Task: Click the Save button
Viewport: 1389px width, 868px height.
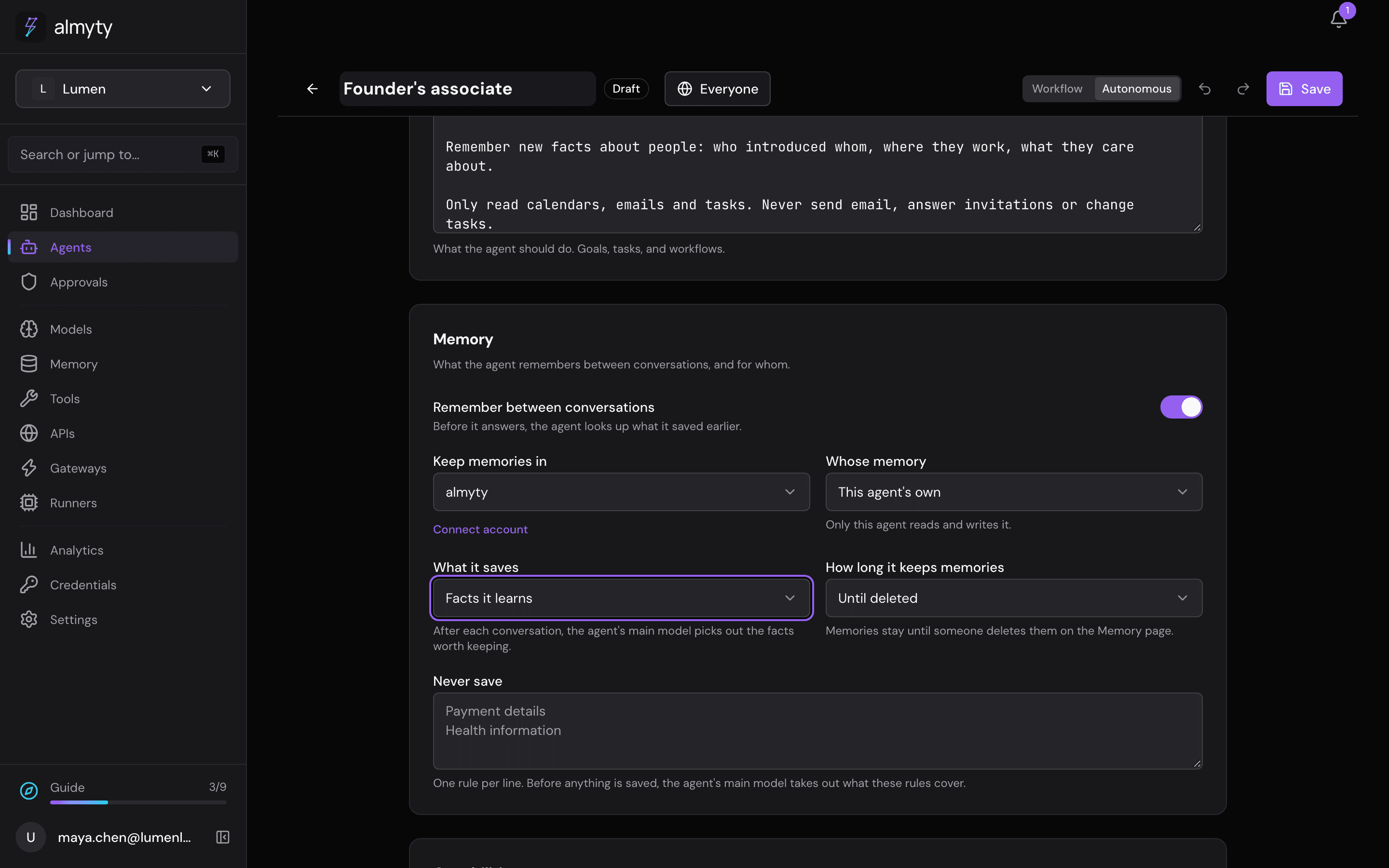Action: pyautogui.click(x=1304, y=88)
